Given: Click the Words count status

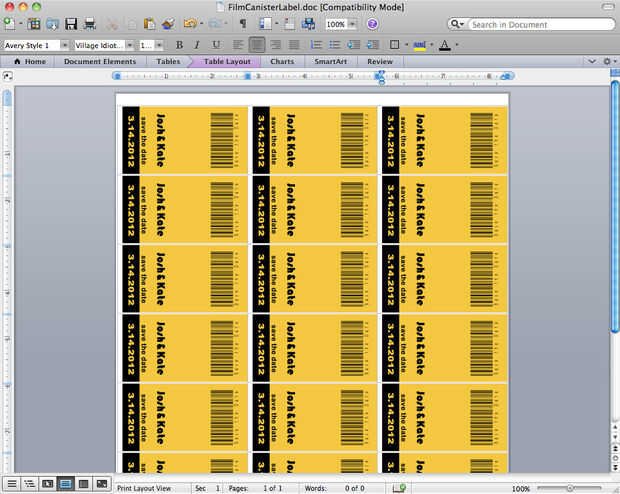Looking at the screenshot, I should pos(335,488).
